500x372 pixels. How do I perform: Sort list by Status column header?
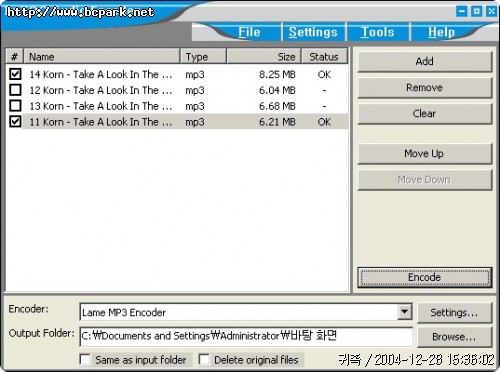pyautogui.click(x=325, y=56)
